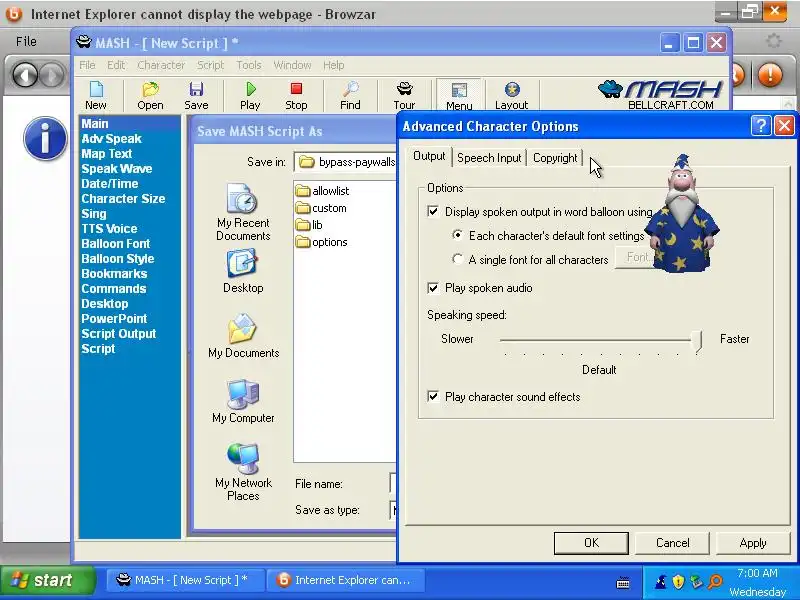Select Script Output in the sidebar
Image resolution: width=800 pixels, height=600 pixels.
[118, 334]
